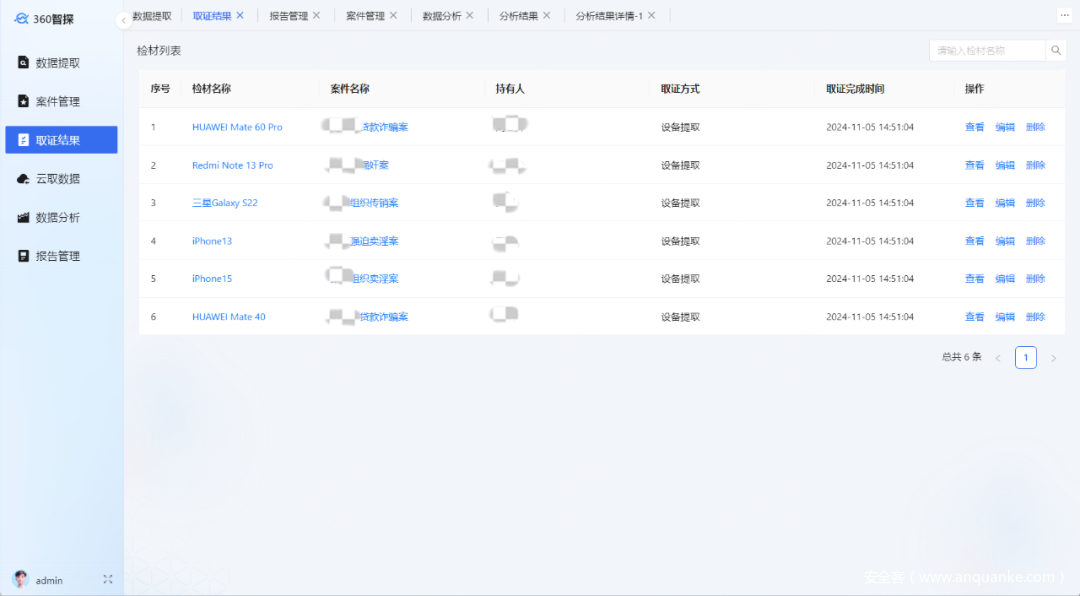Image resolution: width=1080 pixels, height=596 pixels.
Task: Click 删除 for the iPhone15 row
Action: coord(1035,279)
